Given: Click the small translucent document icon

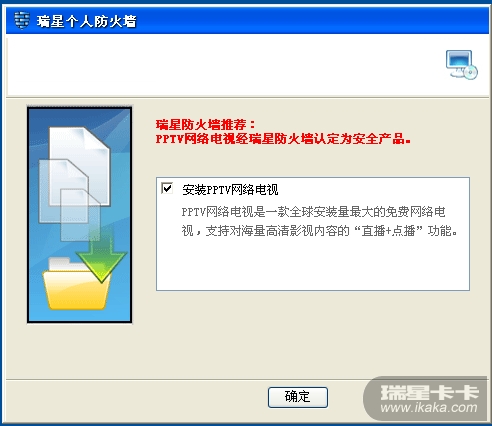Looking at the screenshot, I should tap(80, 215).
